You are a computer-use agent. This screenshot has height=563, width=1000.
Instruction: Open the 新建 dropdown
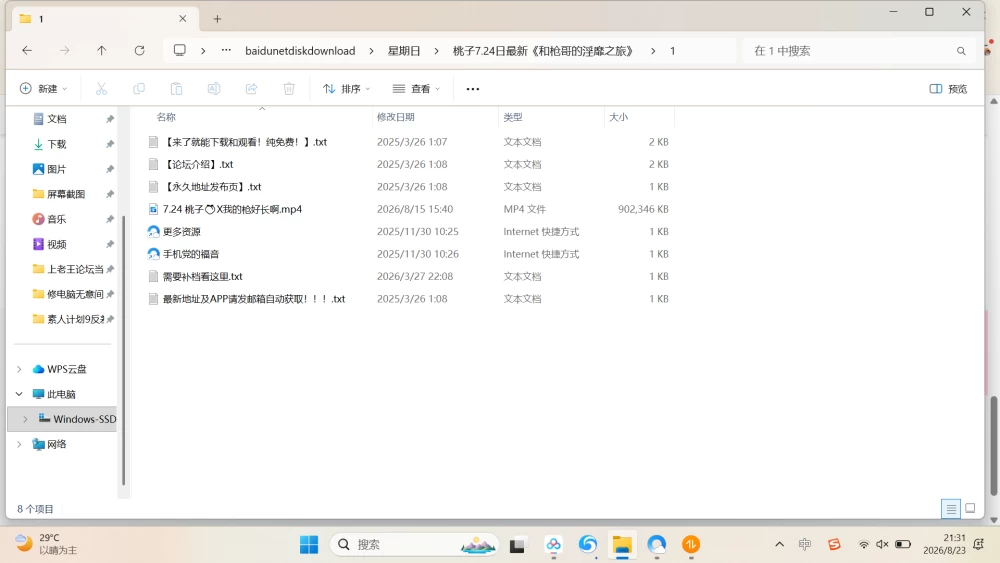[x=43, y=89]
